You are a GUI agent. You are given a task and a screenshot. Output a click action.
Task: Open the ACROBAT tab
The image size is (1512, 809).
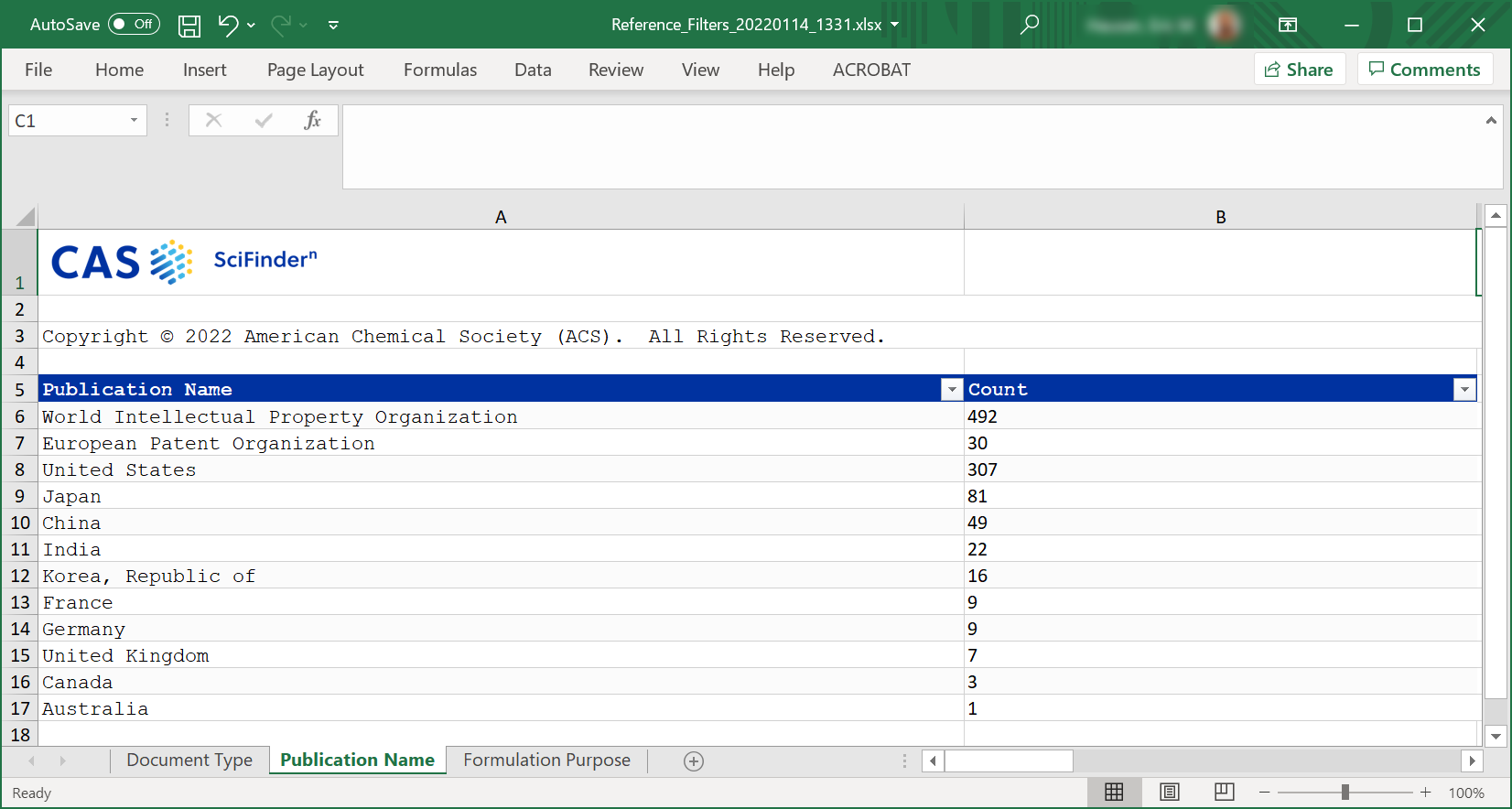[871, 70]
